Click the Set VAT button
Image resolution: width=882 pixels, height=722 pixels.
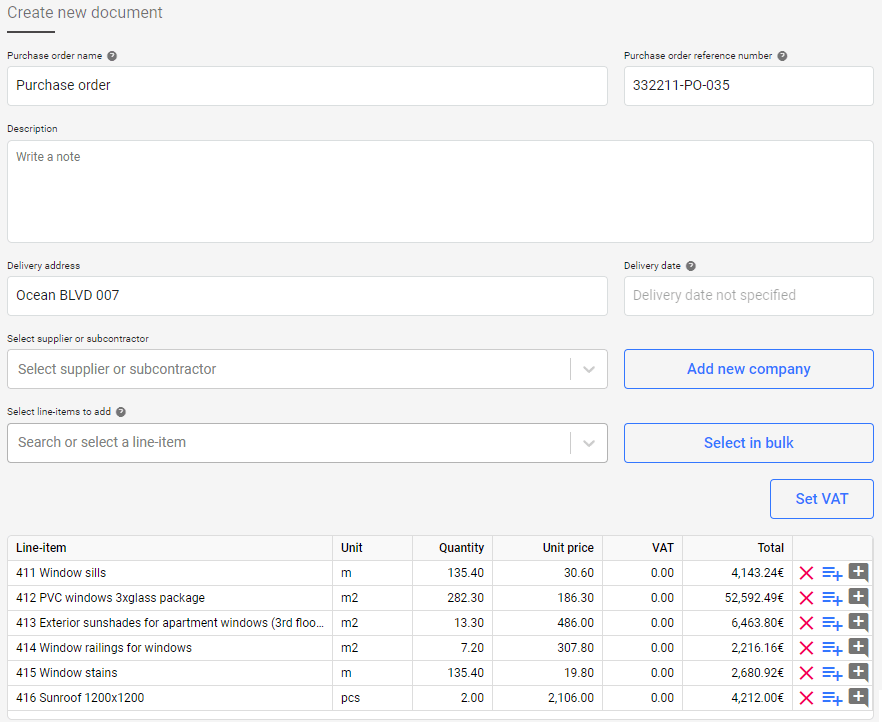822,499
